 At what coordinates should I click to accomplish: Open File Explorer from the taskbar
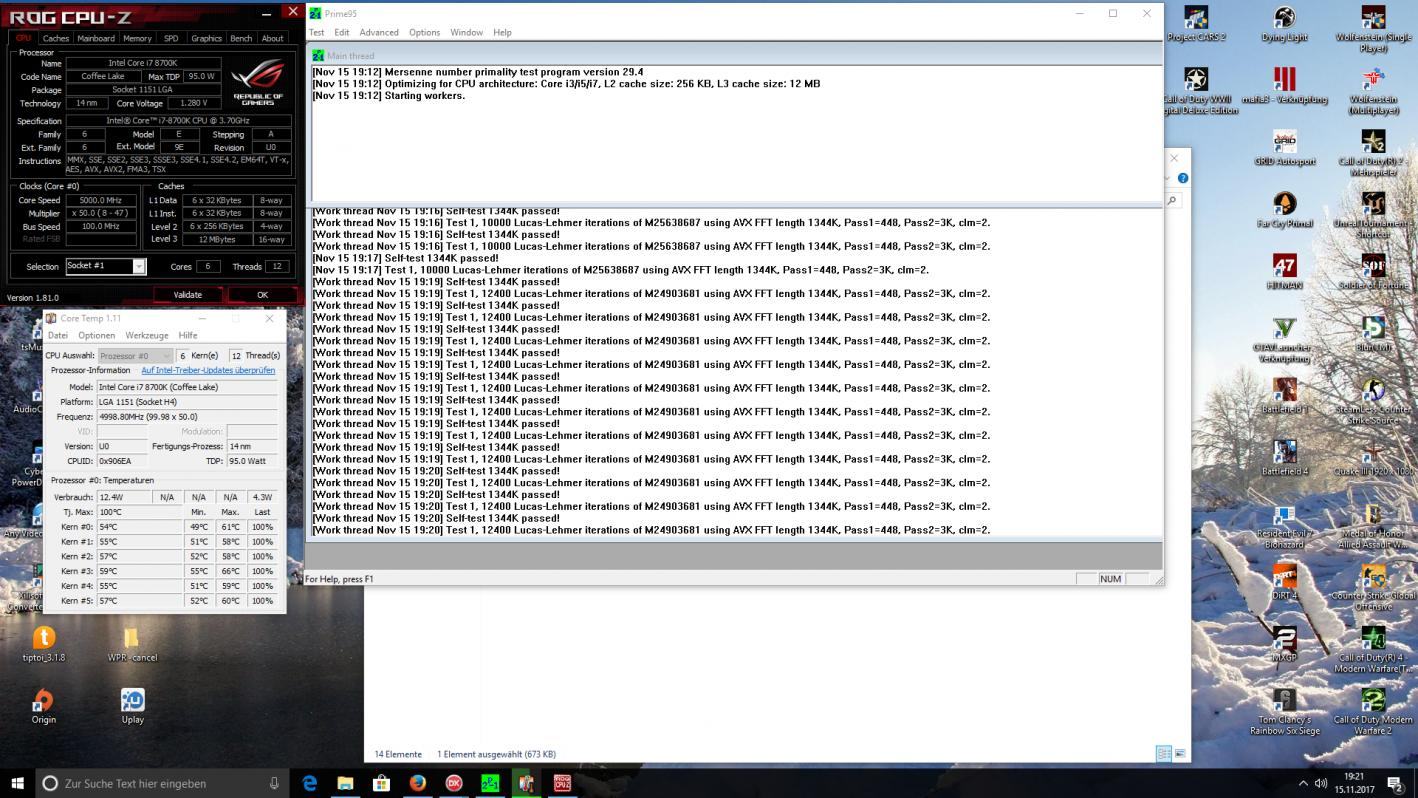pyautogui.click(x=346, y=783)
